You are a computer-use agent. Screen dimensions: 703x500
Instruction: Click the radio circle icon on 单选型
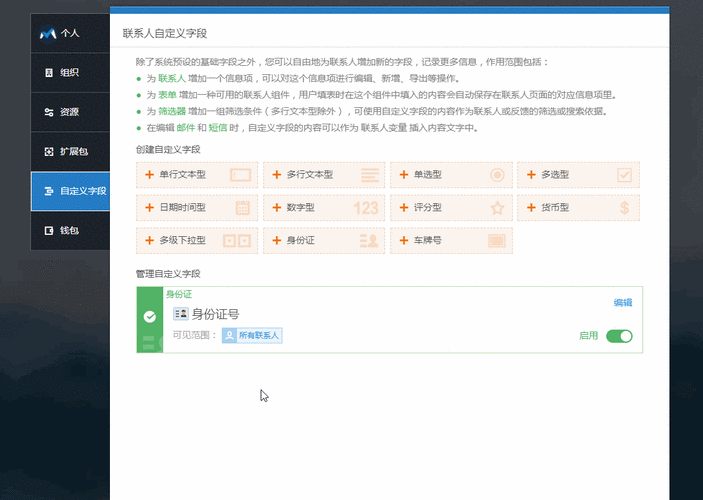coord(497,175)
